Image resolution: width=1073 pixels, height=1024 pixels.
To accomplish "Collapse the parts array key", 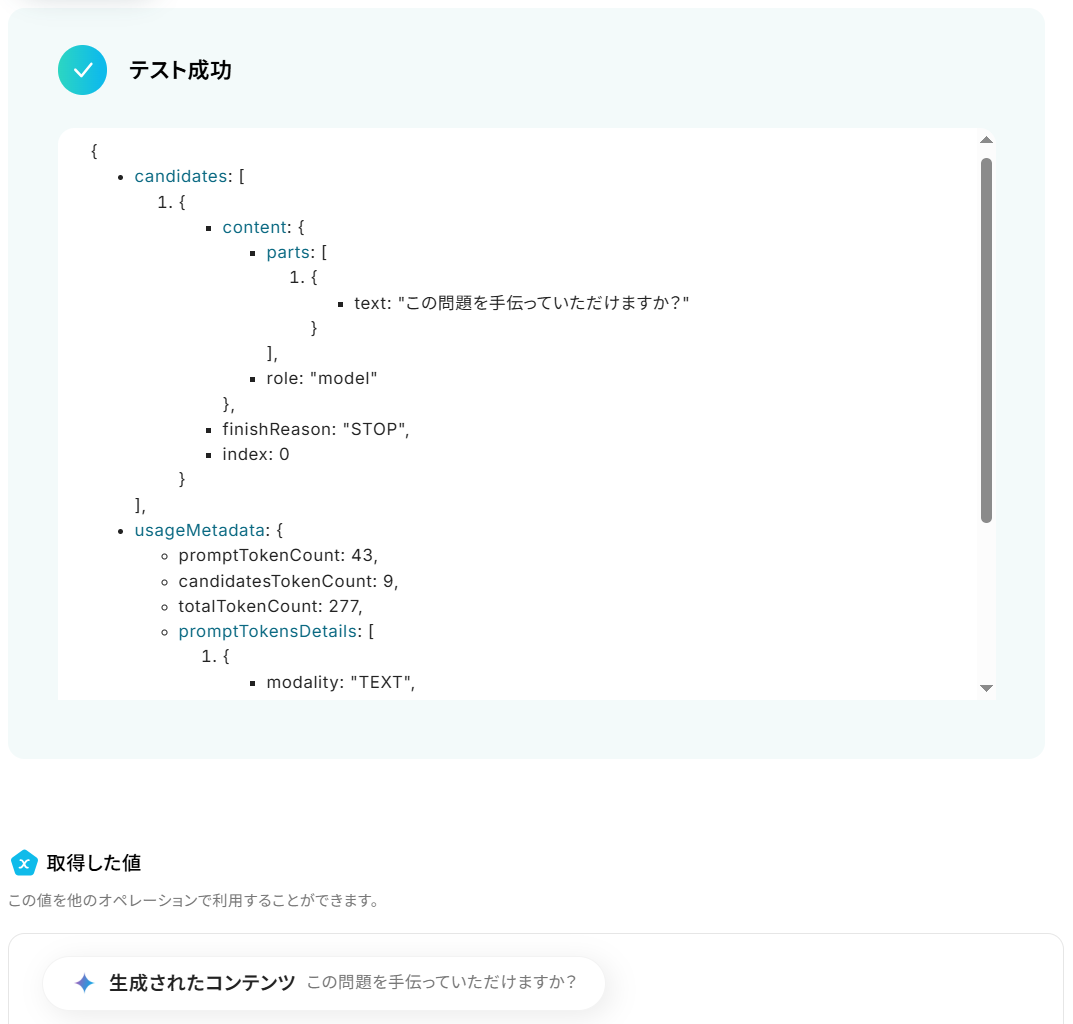I will pos(288,253).
